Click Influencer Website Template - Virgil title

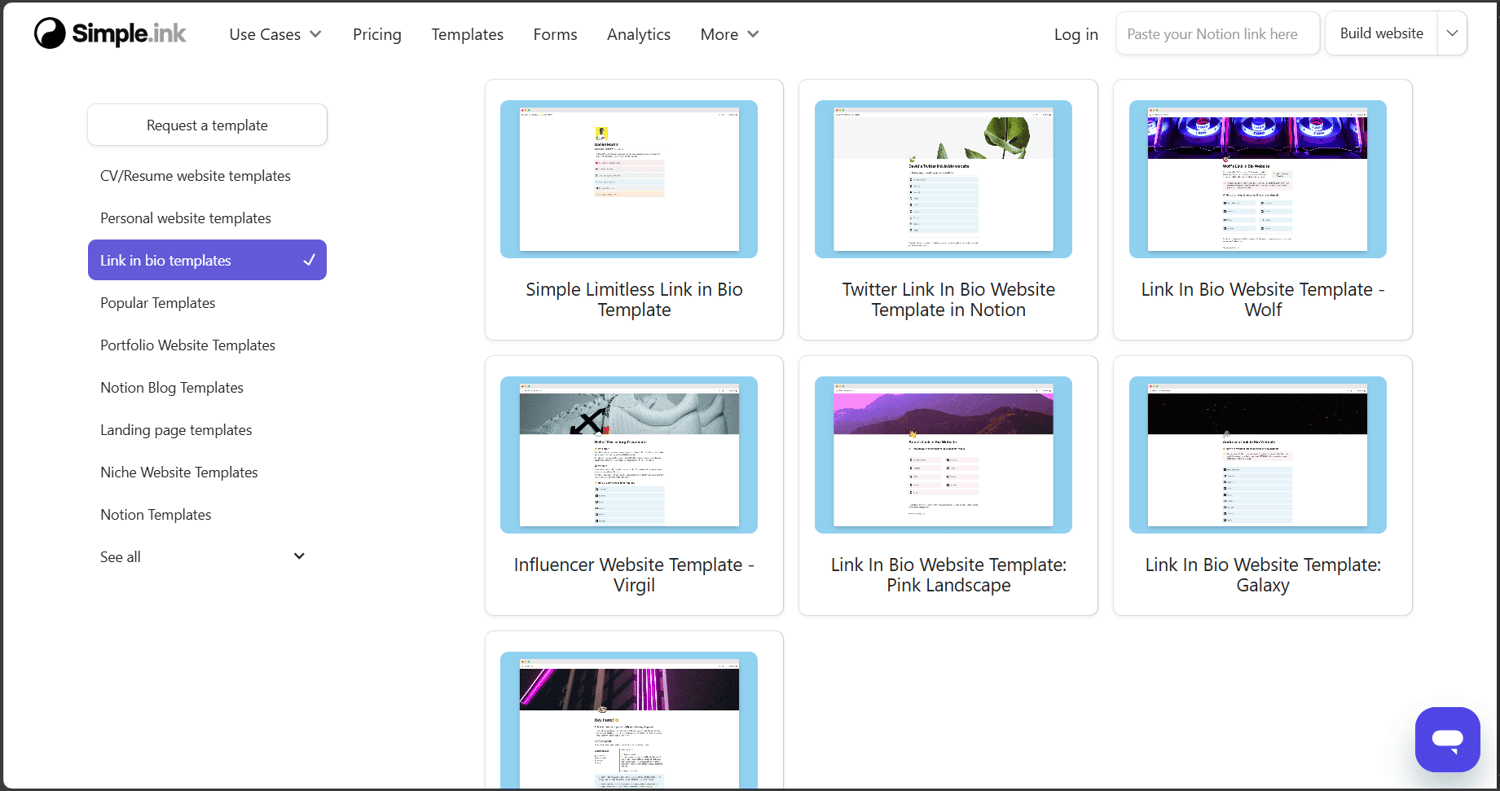tap(634, 575)
